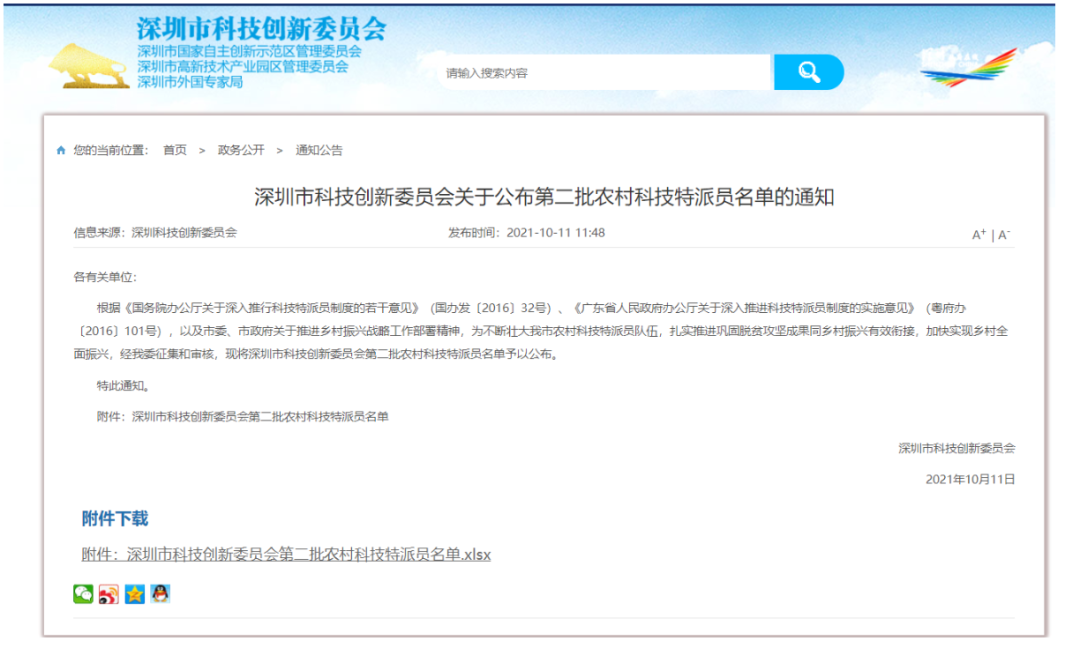Image resolution: width=1080 pixels, height=656 pixels.
Task: Go to 首页 in breadcrumb
Action: (175, 150)
